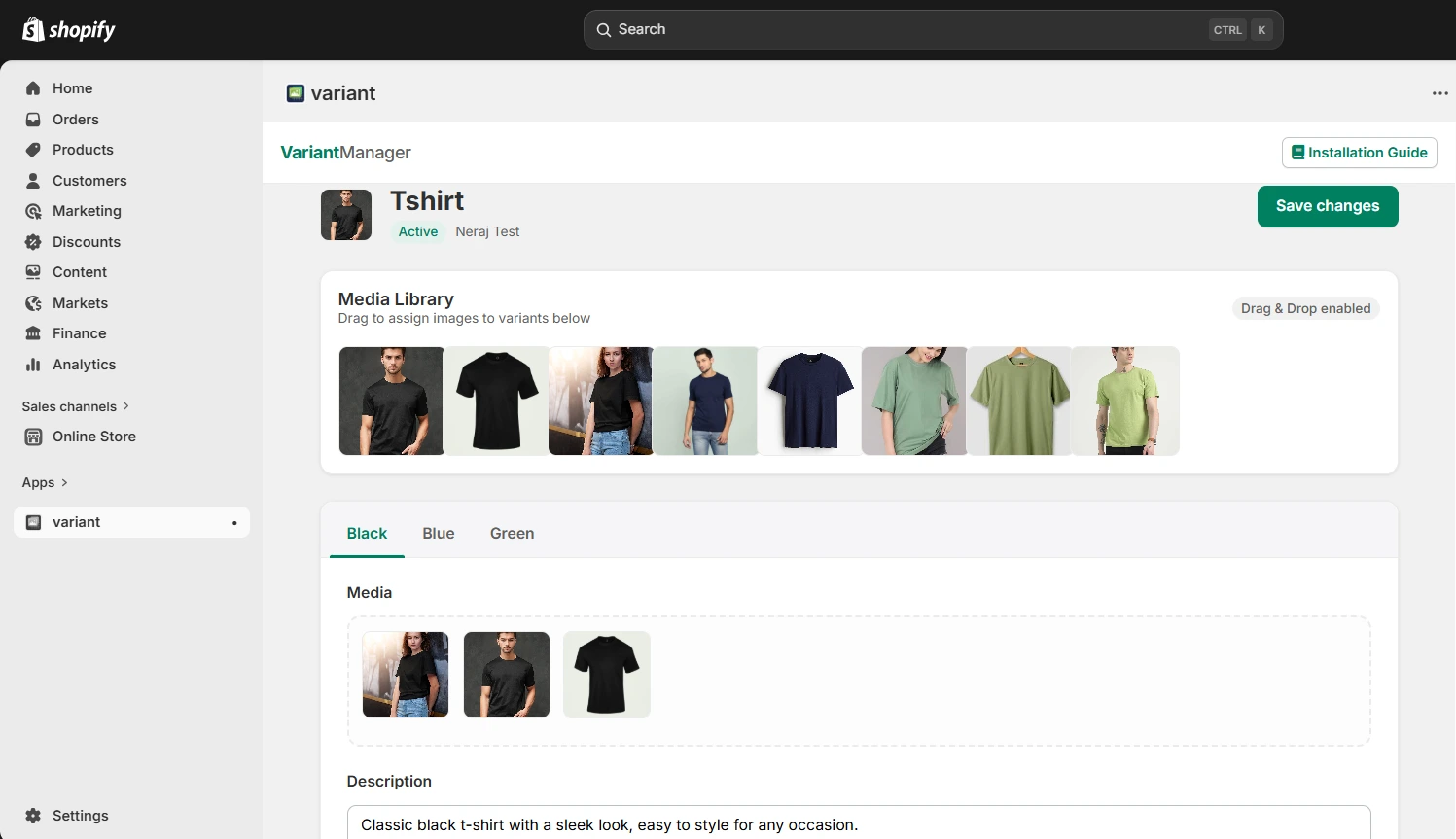Click the Shopify logo icon

[x=33, y=29]
